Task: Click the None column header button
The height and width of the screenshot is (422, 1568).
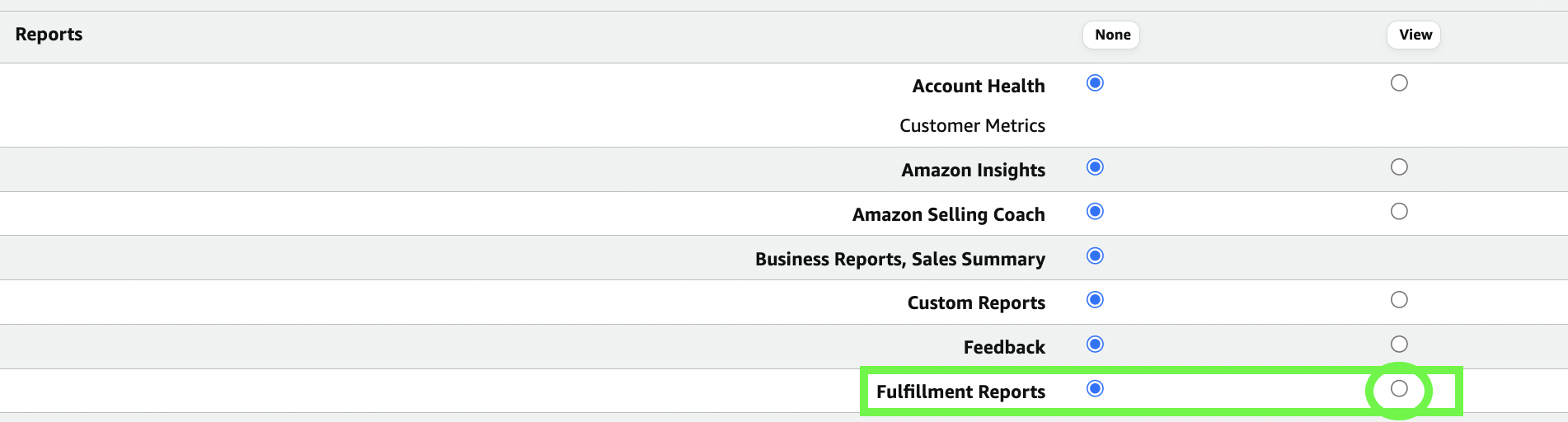Action: point(1111,35)
